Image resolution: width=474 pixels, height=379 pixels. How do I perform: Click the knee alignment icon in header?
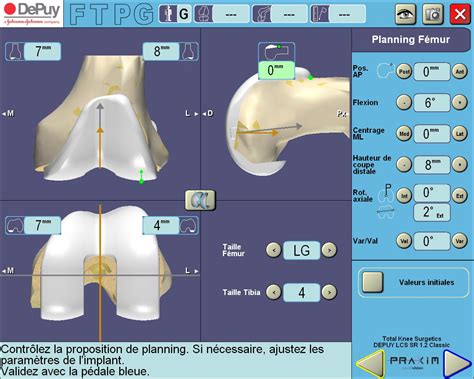tap(203, 14)
